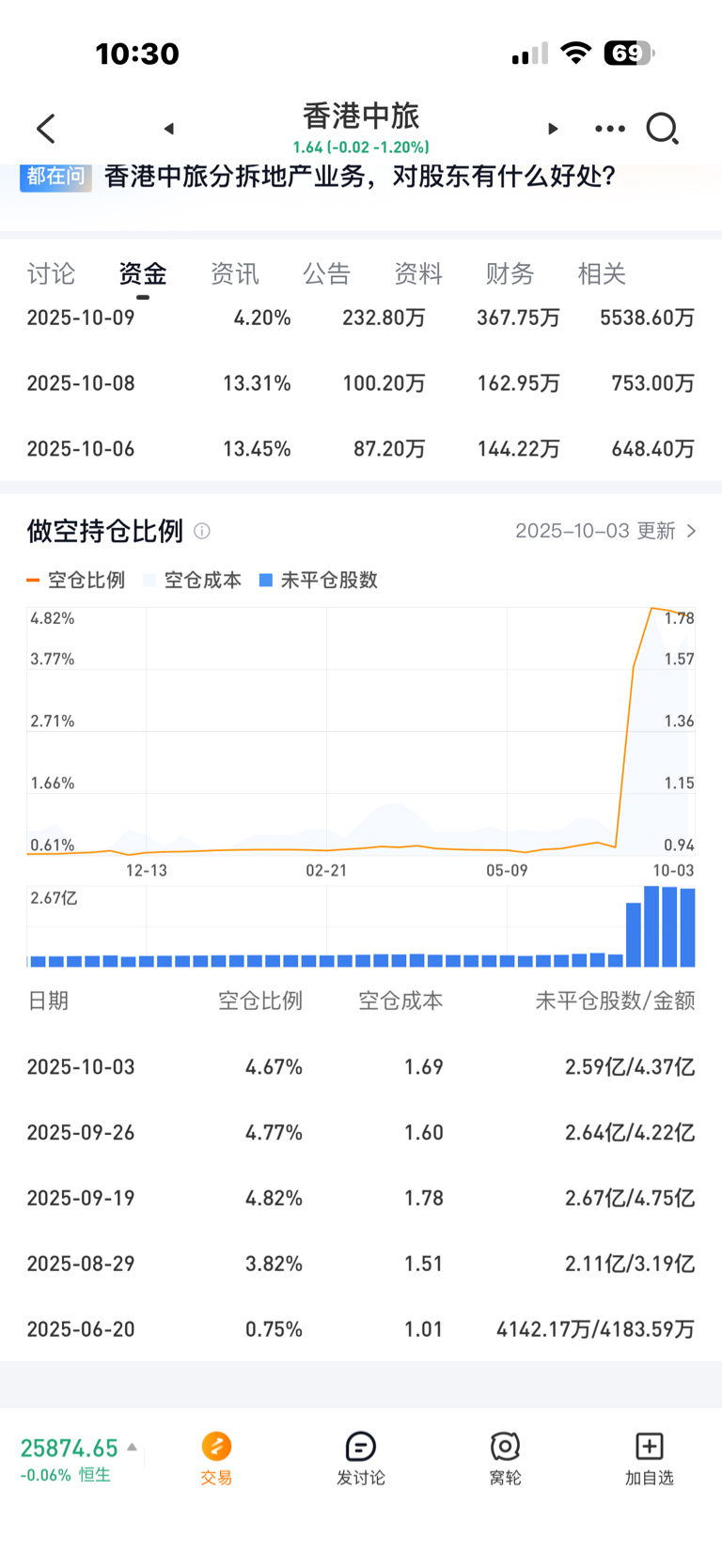Screen dimensions: 722x1568
Task: Switch to the 讨论 tab
Action: (x=51, y=273)
